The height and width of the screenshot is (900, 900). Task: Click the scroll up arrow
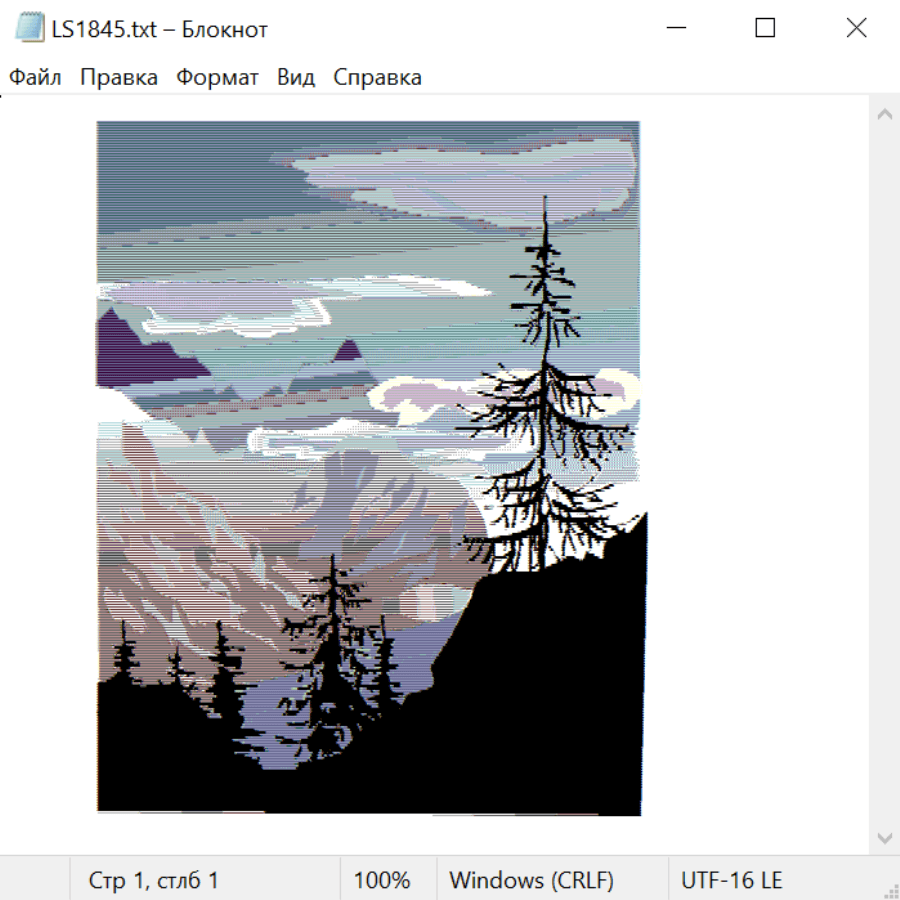[885, 114]
